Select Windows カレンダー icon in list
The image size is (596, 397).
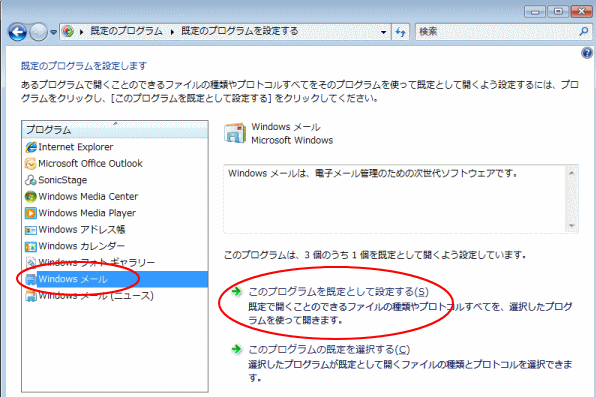pyautogui.click(x=30, y=246)
